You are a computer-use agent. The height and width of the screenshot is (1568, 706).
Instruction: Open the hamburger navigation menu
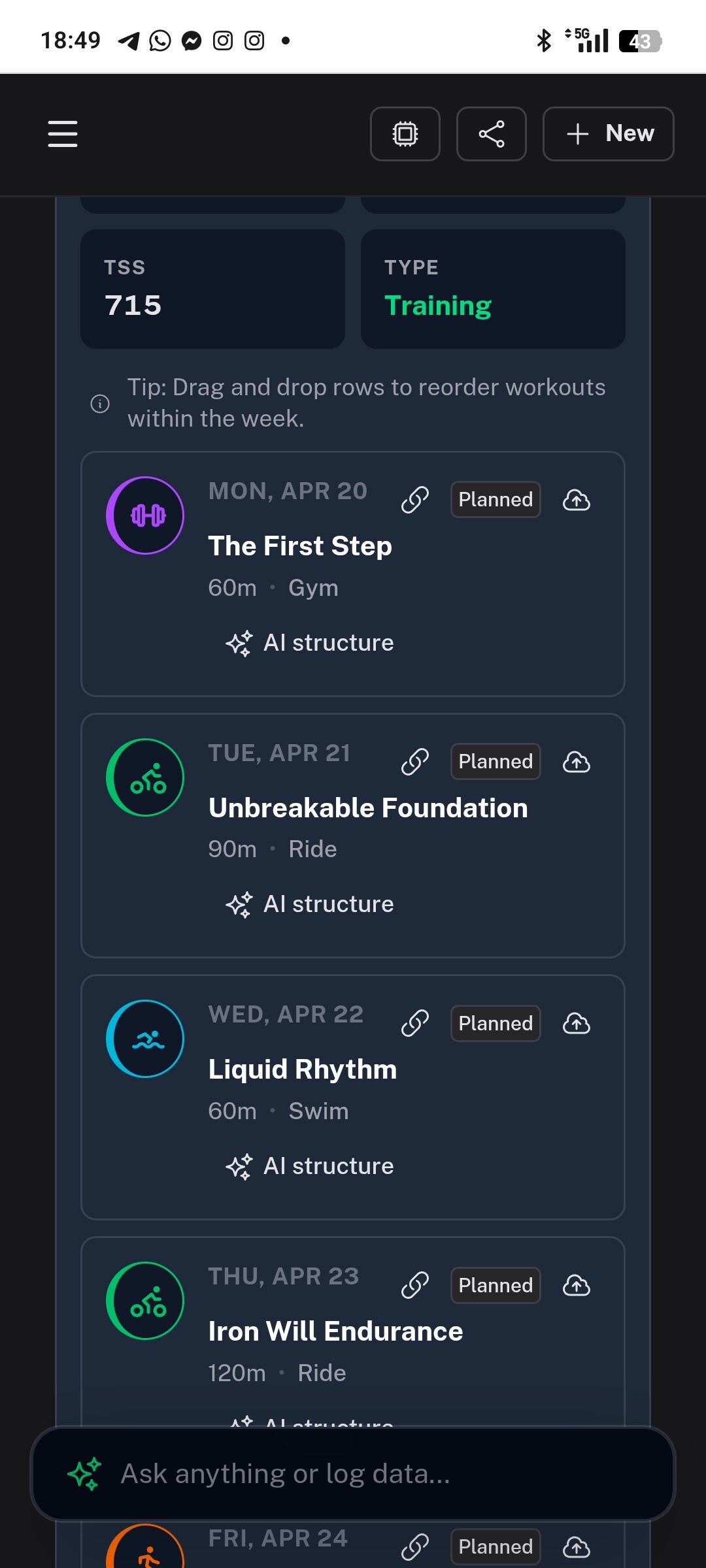click(x=63, y=134)
